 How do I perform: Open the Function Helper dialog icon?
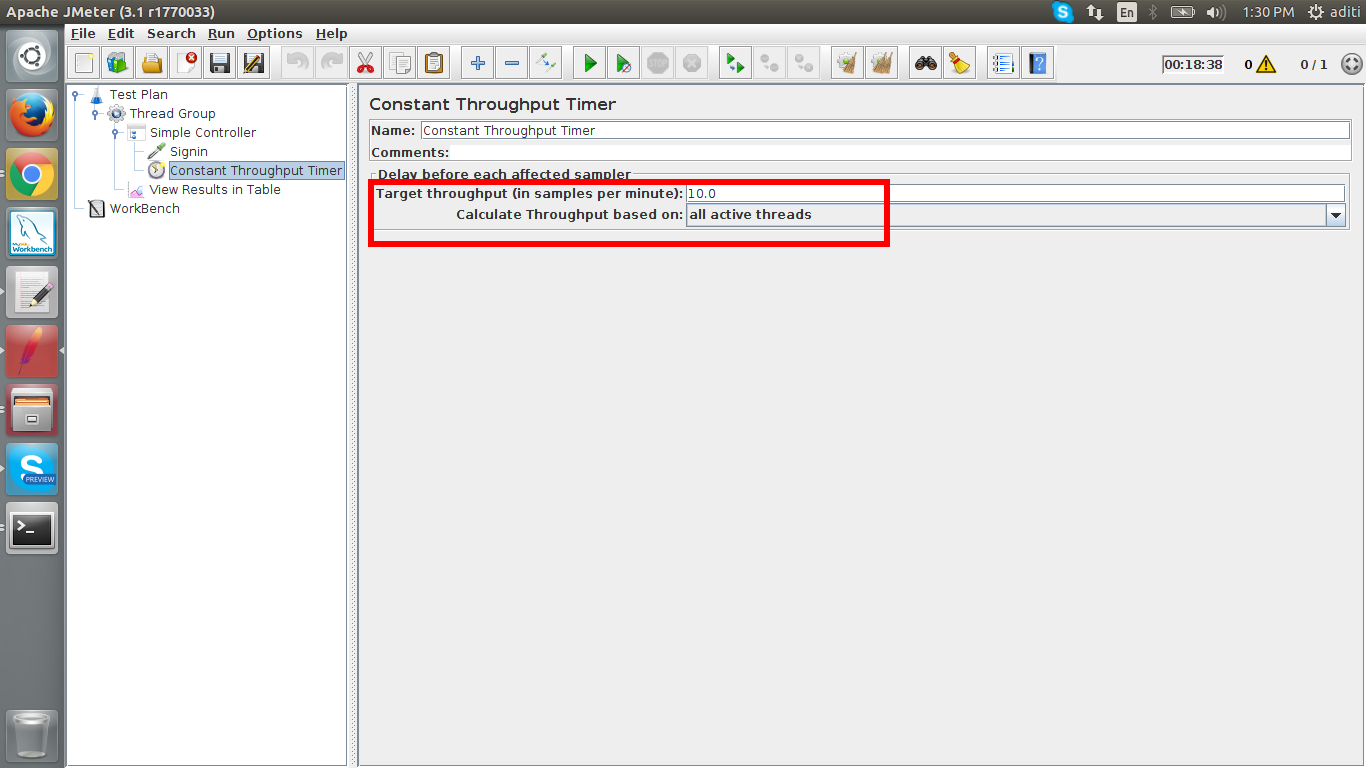pyautogui.click(x=1004, y=64)
